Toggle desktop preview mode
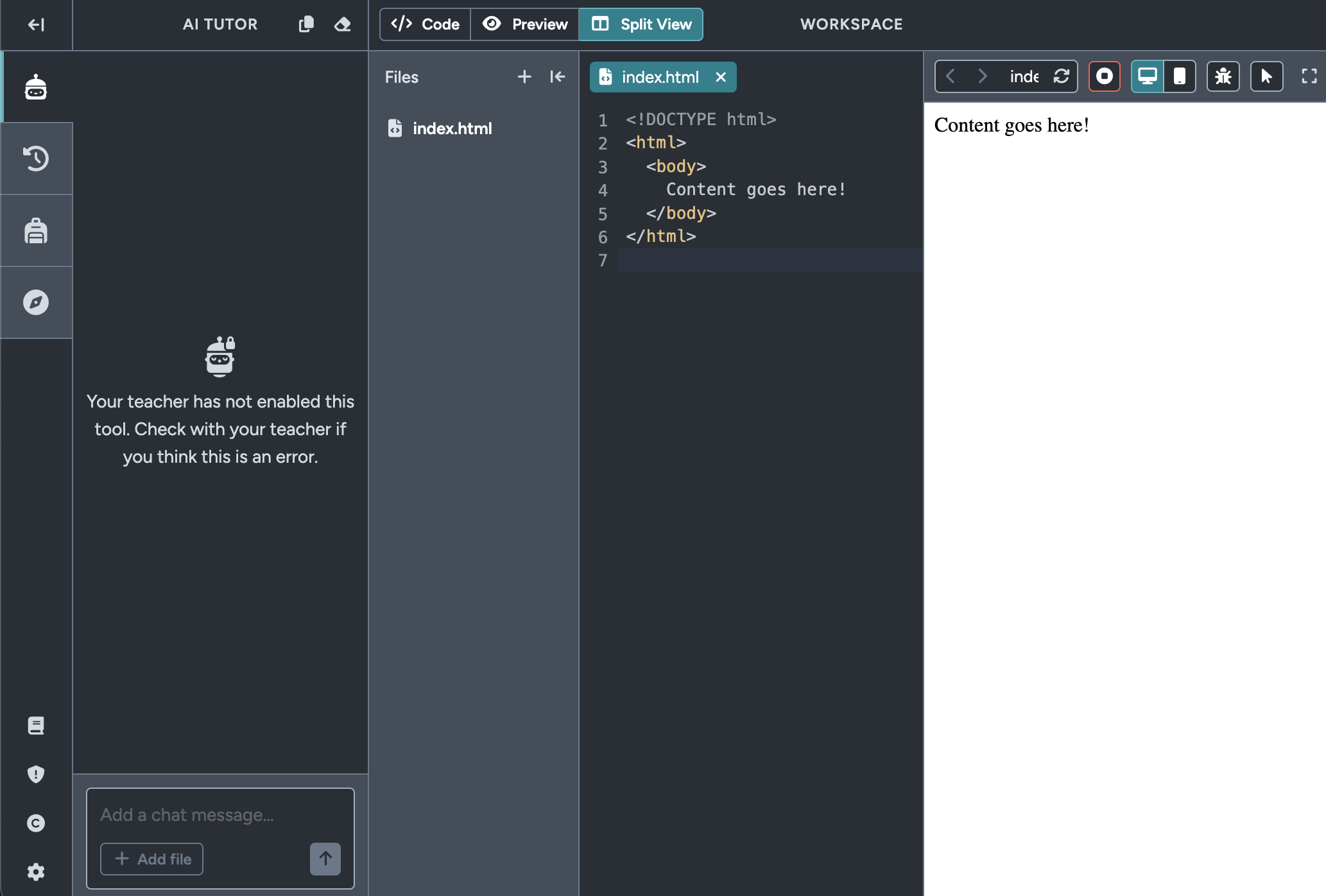 tap(1147, 76)
